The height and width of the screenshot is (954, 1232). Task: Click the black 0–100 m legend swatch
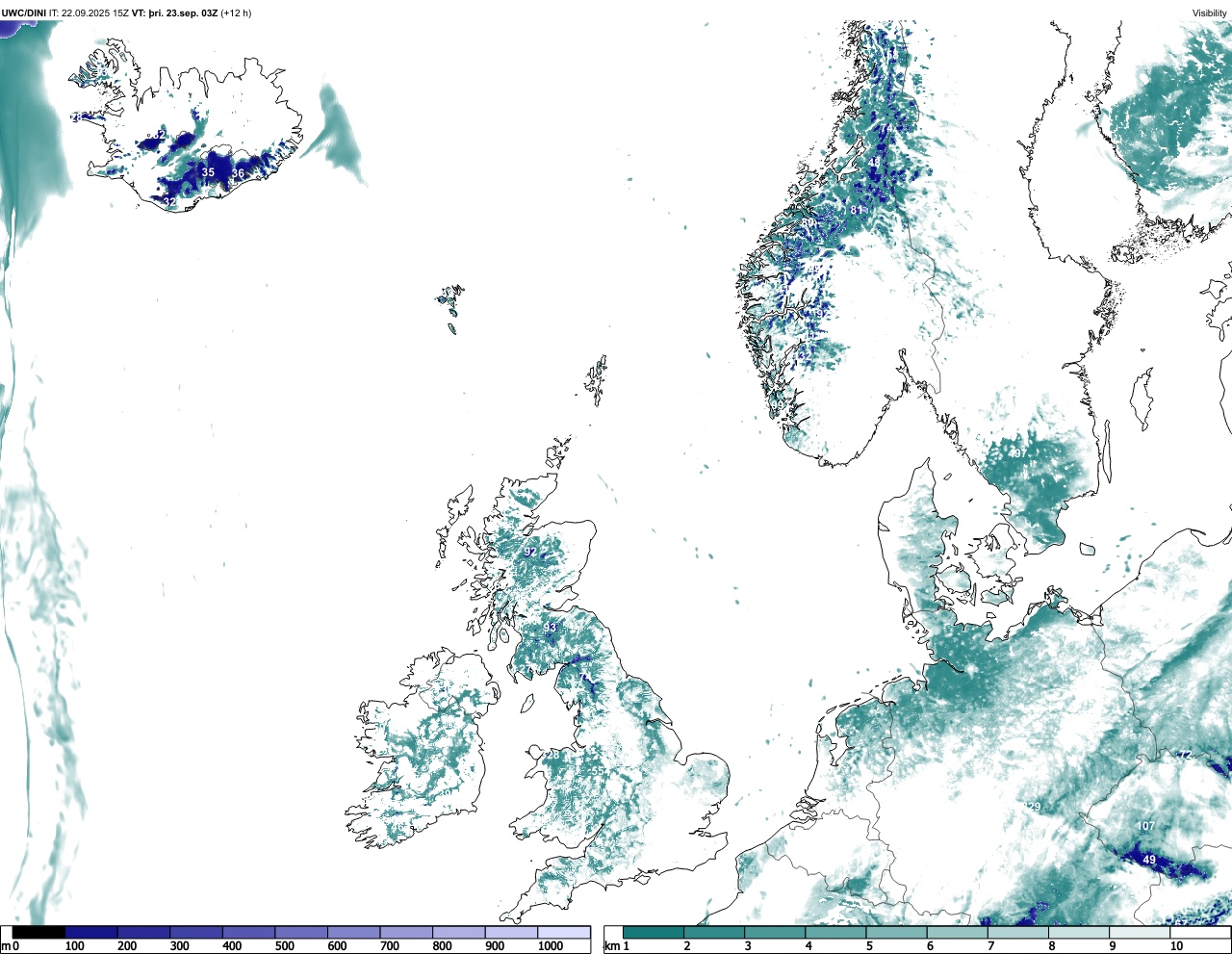39,933
